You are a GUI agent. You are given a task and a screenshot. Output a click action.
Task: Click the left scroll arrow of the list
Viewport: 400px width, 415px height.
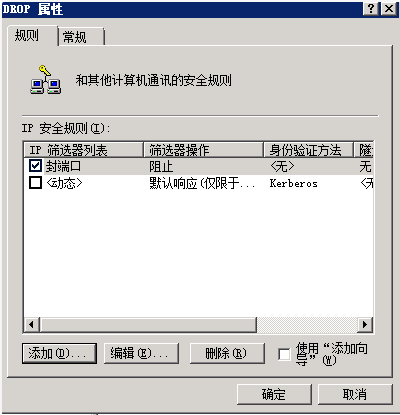coord(32,324)
